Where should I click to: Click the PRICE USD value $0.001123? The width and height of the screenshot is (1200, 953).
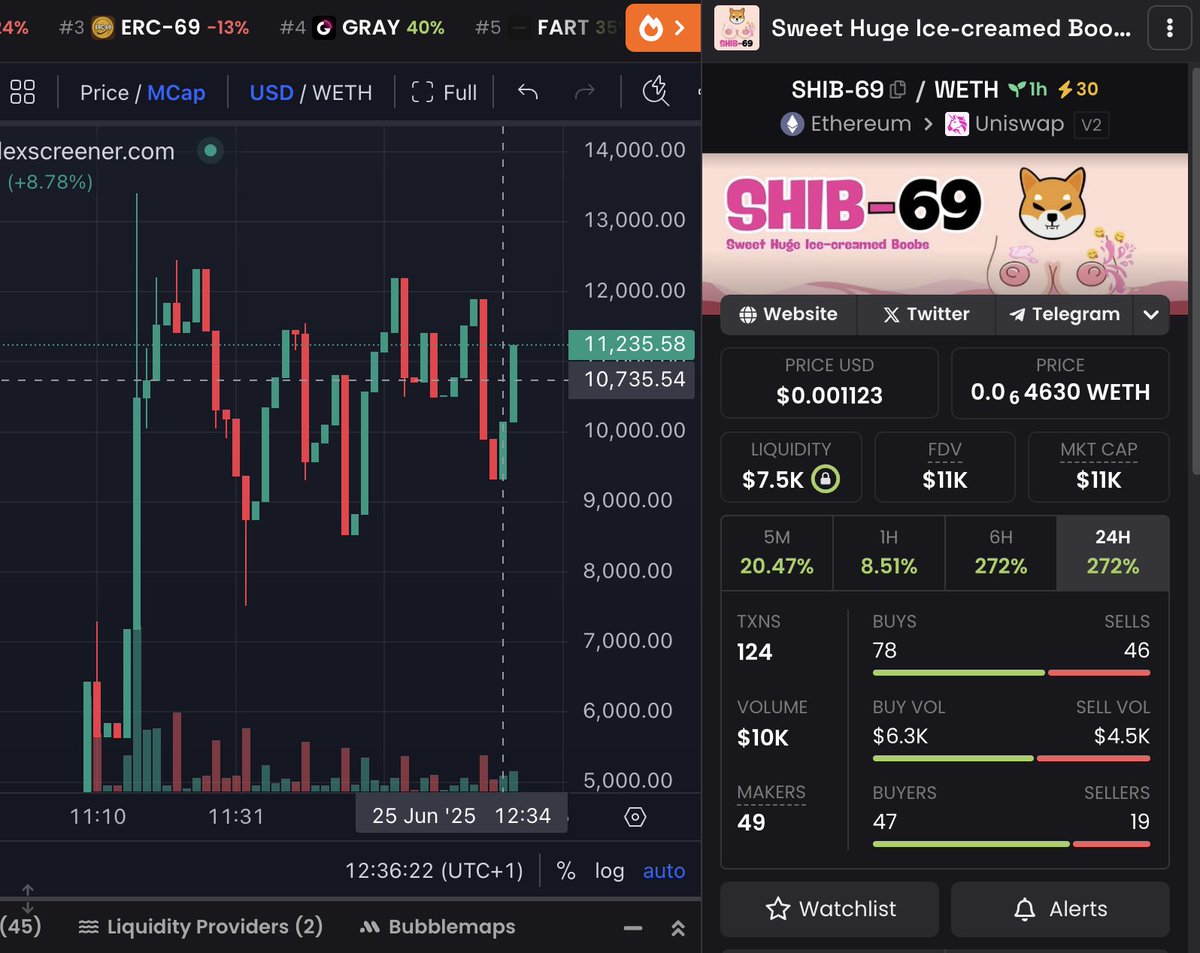(x=830, y=395)
